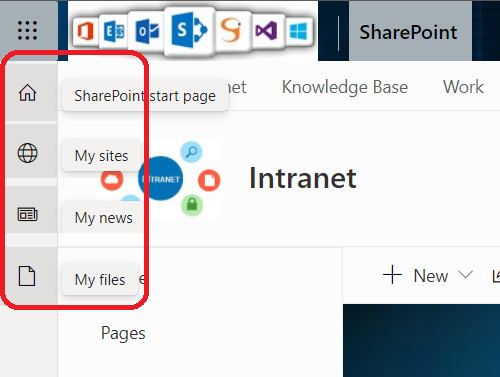This screenshot has height=377, width=500.
Task: Click the globe My sites icon
Action: click(27, 153)
